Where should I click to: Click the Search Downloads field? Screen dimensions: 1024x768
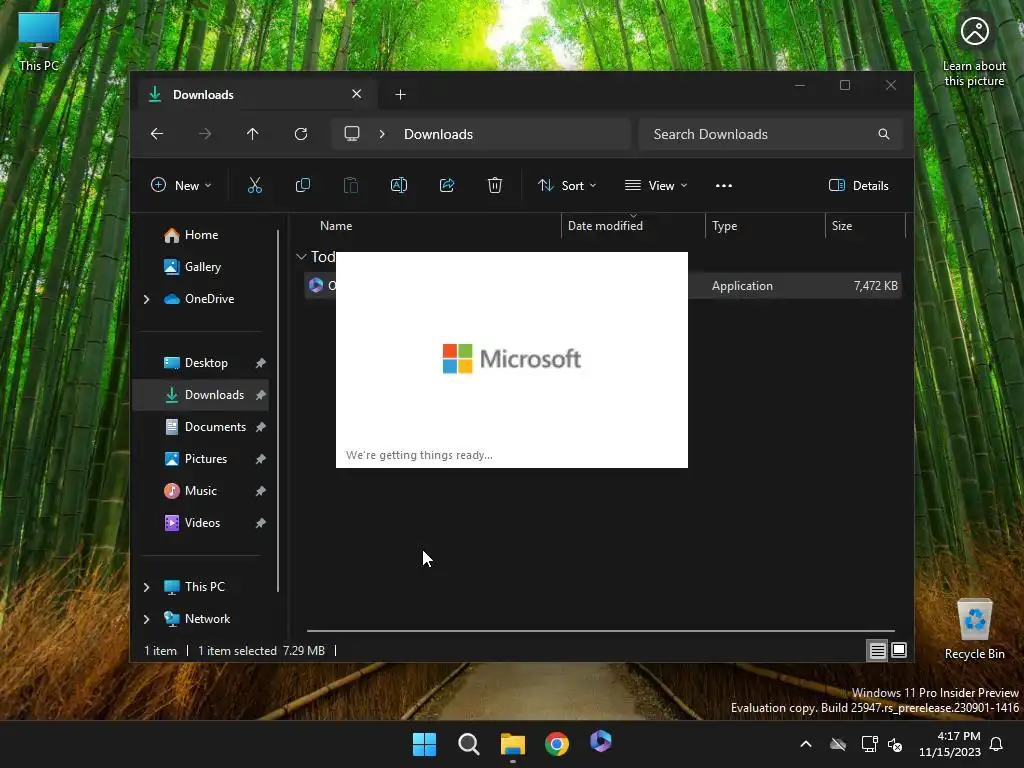point(771,134)
